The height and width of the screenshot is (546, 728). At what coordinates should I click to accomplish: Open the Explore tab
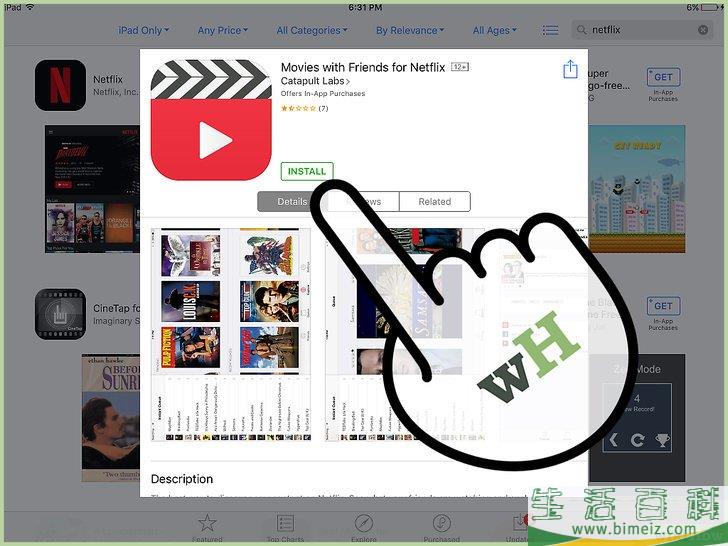(x=364, y=528)
